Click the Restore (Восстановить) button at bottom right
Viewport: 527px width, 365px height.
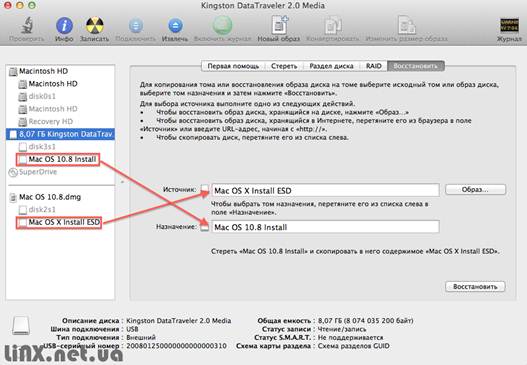pyautogui.click(x=475, y=287)
